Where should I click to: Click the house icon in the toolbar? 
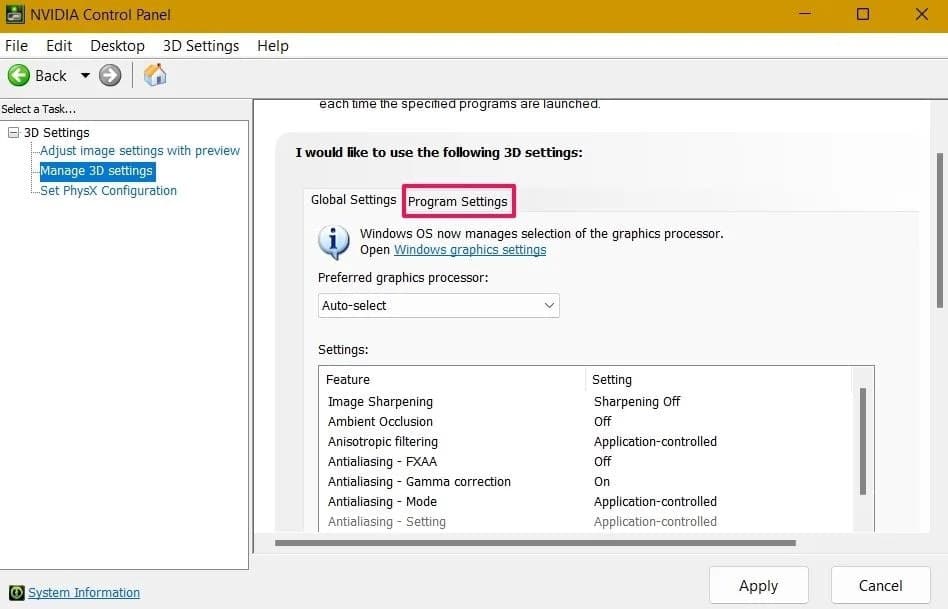coord(155,75)
